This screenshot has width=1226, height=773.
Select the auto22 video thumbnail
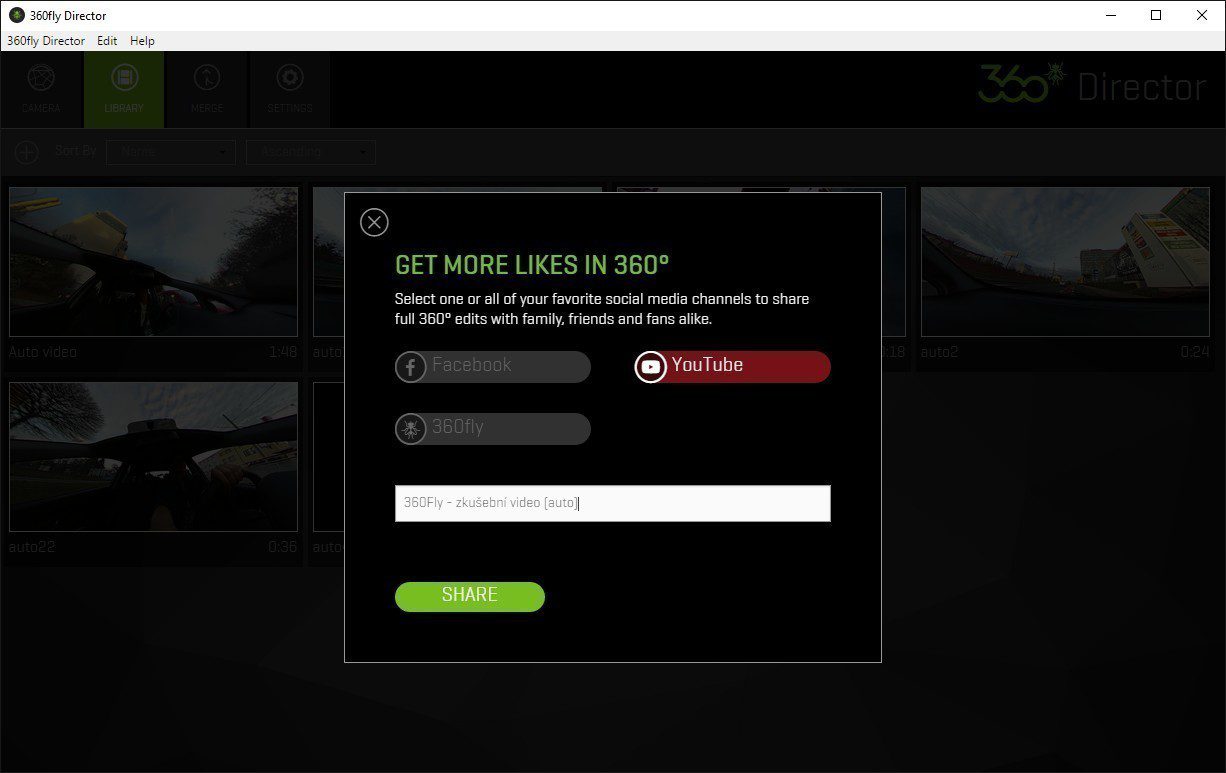click(154, 456)
